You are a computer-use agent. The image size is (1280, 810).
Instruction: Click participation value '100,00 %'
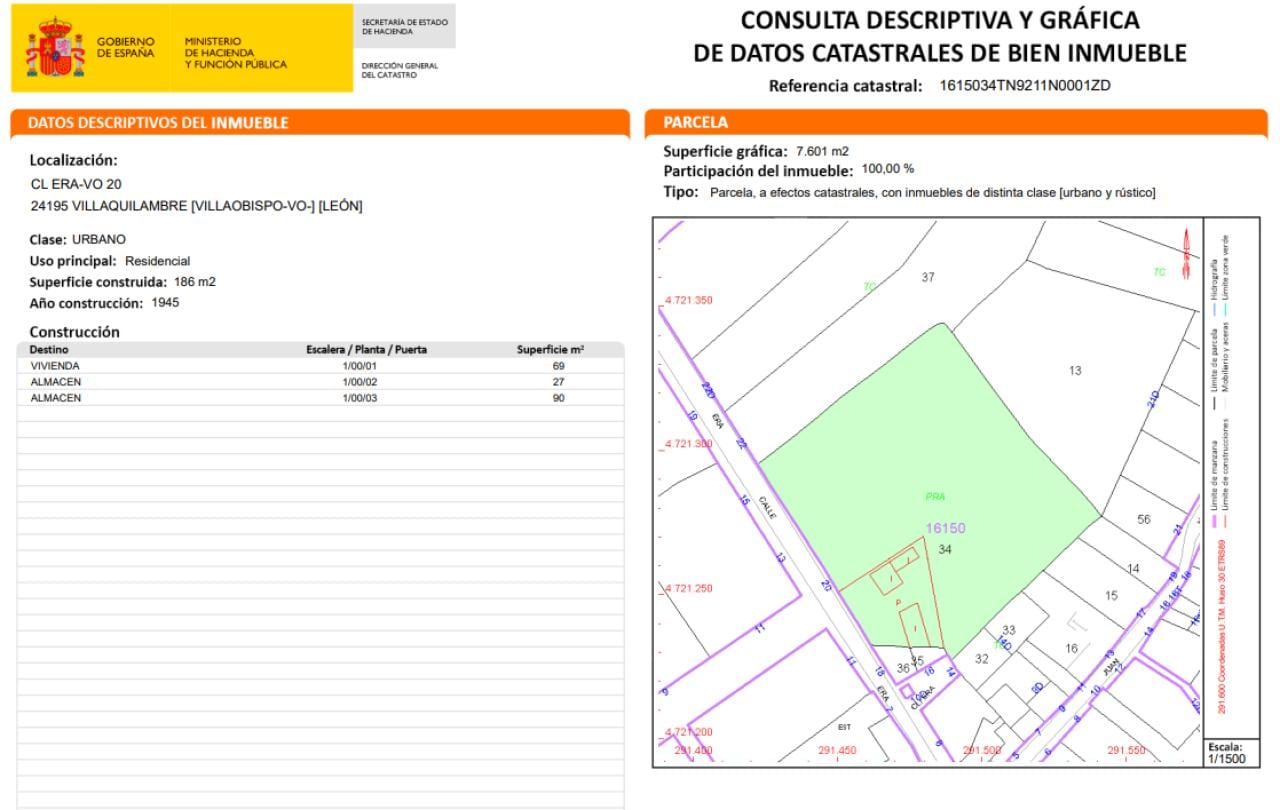click(x=888, y=169)
